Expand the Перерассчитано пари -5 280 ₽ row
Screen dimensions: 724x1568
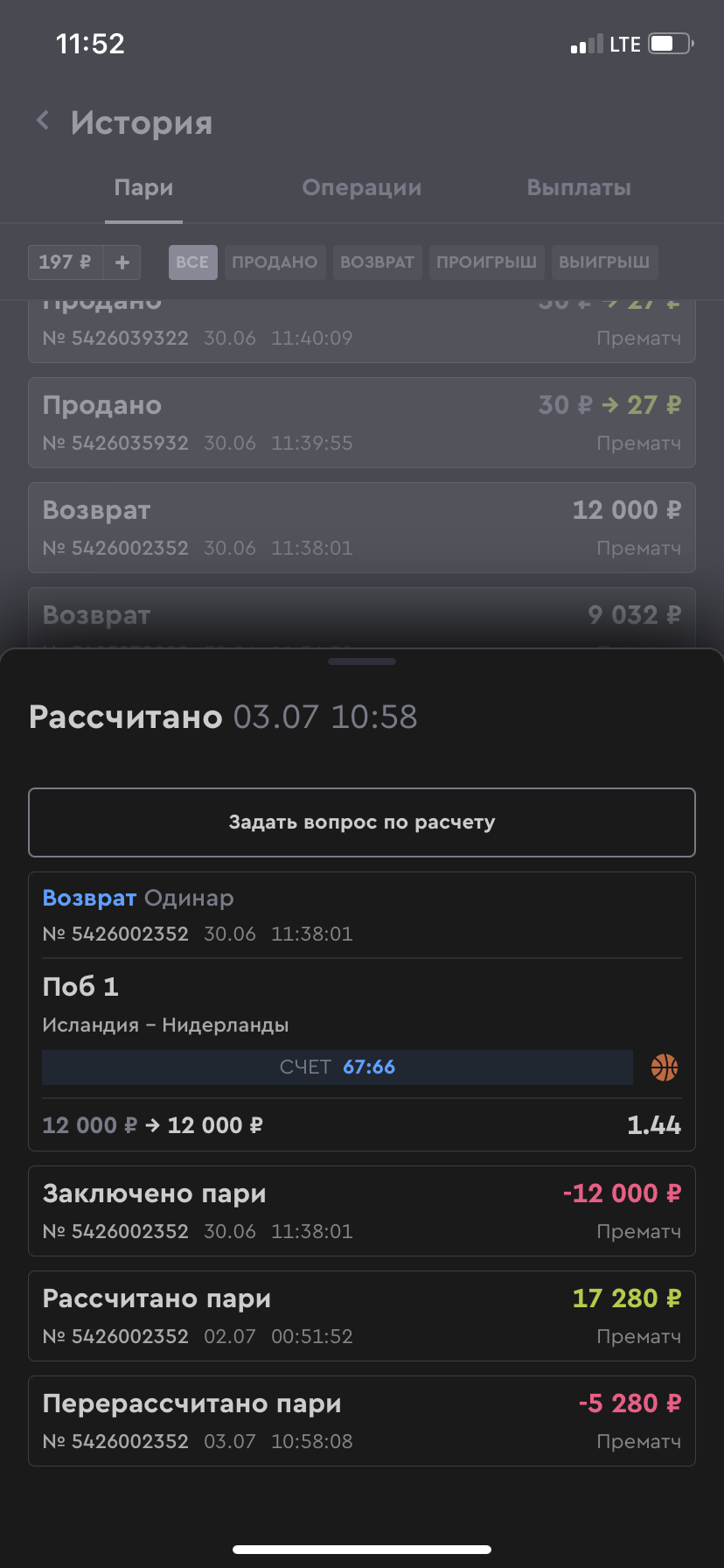(x=362, y=1420)
